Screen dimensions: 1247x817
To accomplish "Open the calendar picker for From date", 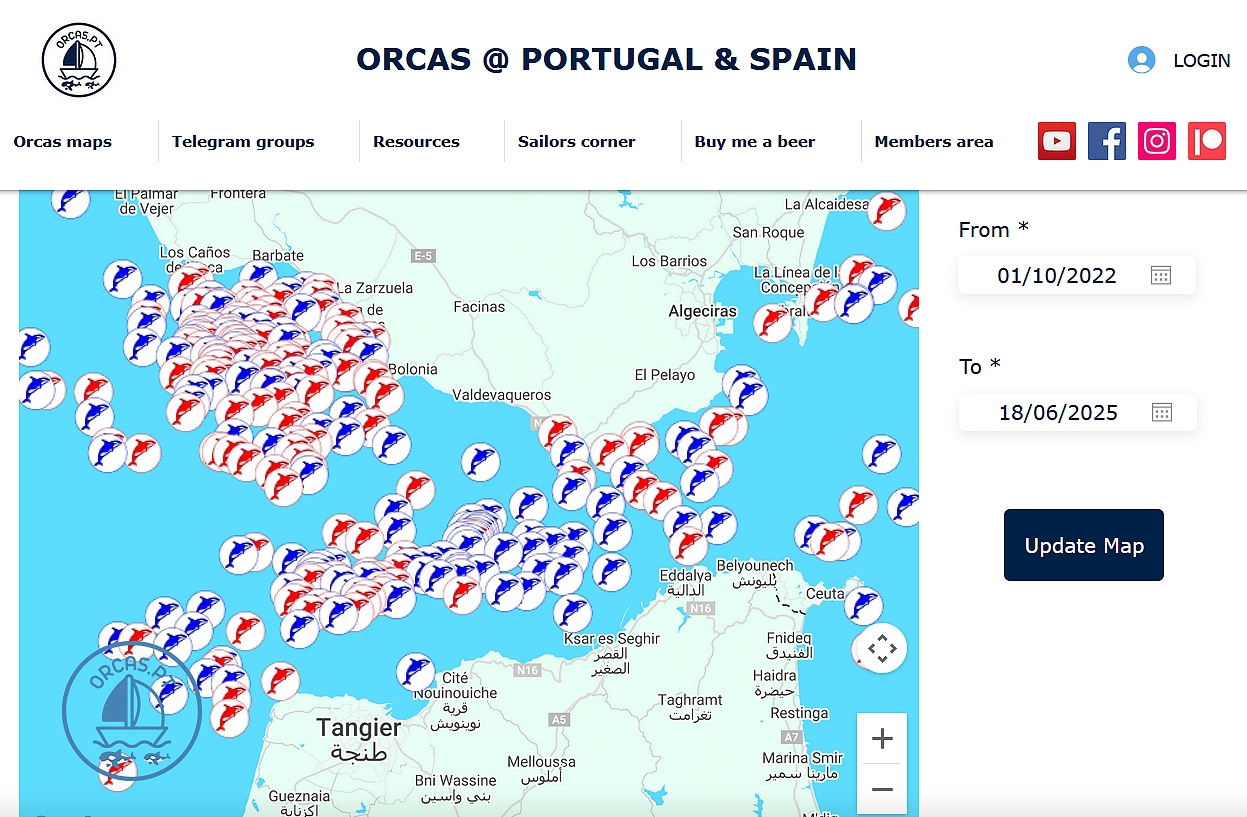I will tap(1160, 275).
